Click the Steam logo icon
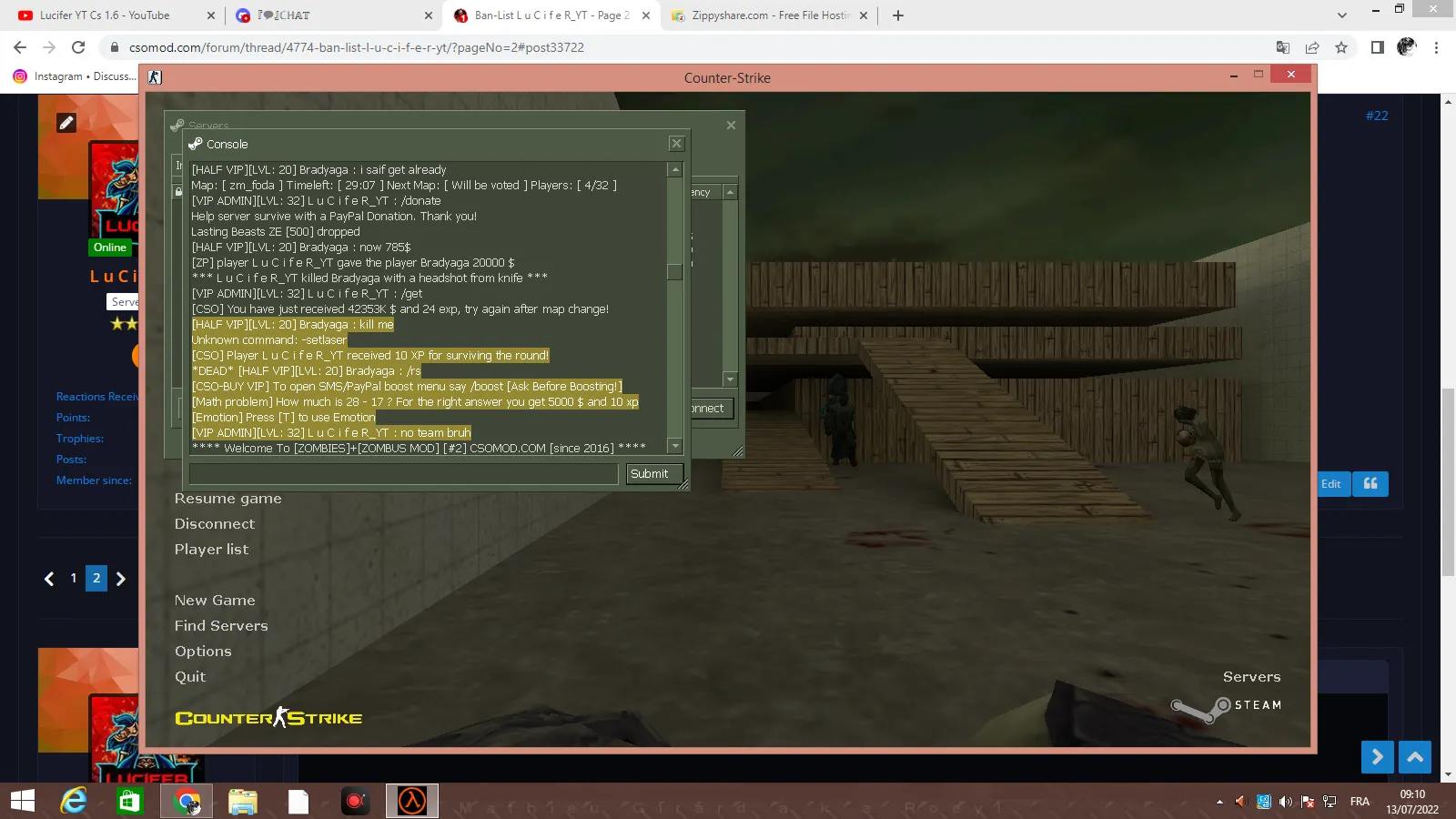Screen dimensions: 1456x819 (1200, 709)
